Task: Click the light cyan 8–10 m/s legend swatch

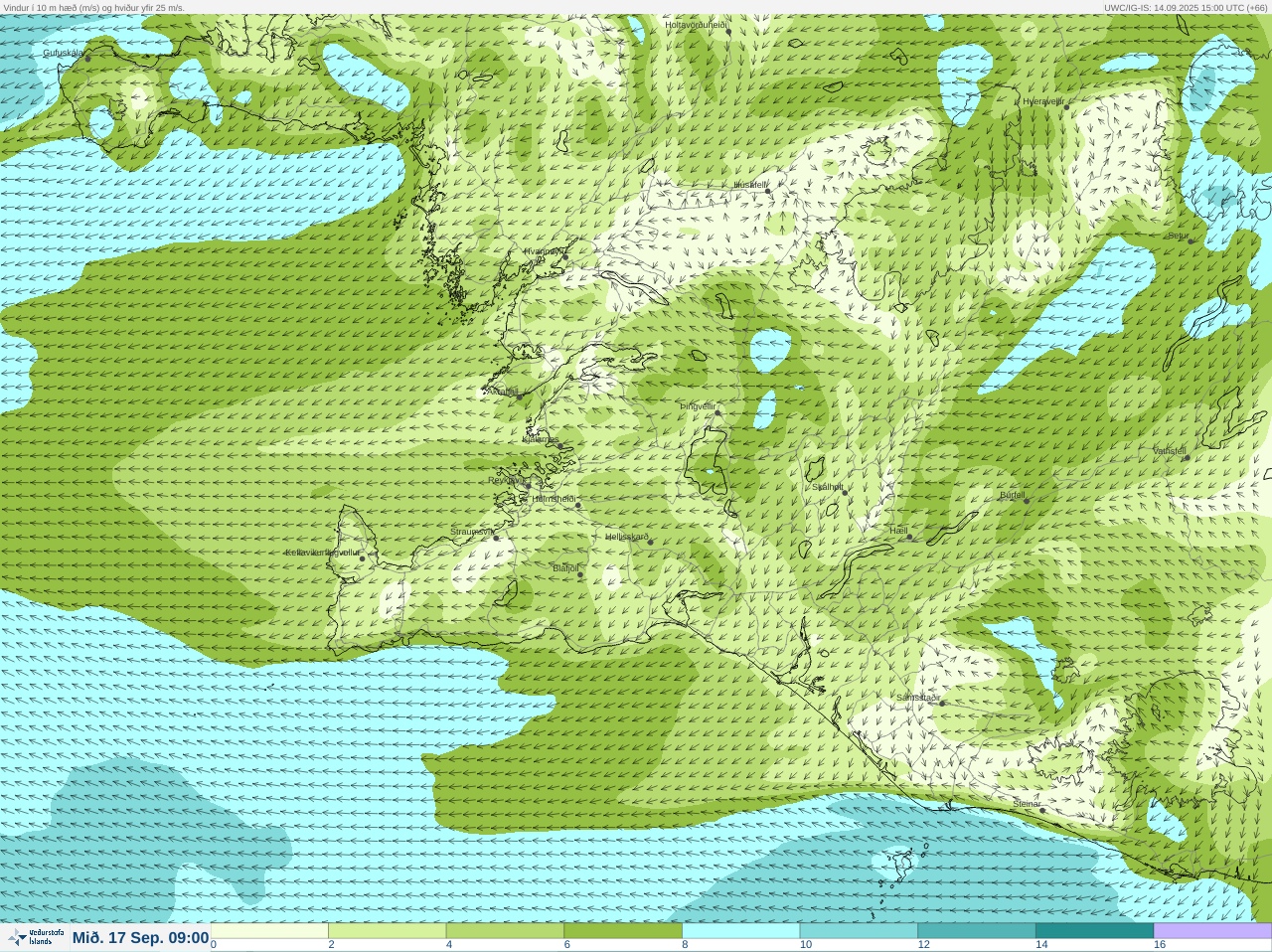Action: 741,931
